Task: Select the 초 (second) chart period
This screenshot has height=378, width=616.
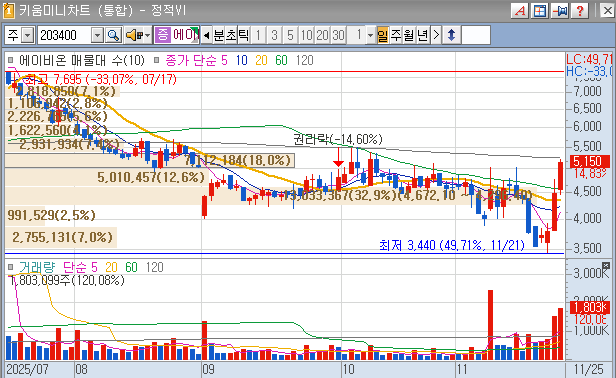Action: pos(231,35)
